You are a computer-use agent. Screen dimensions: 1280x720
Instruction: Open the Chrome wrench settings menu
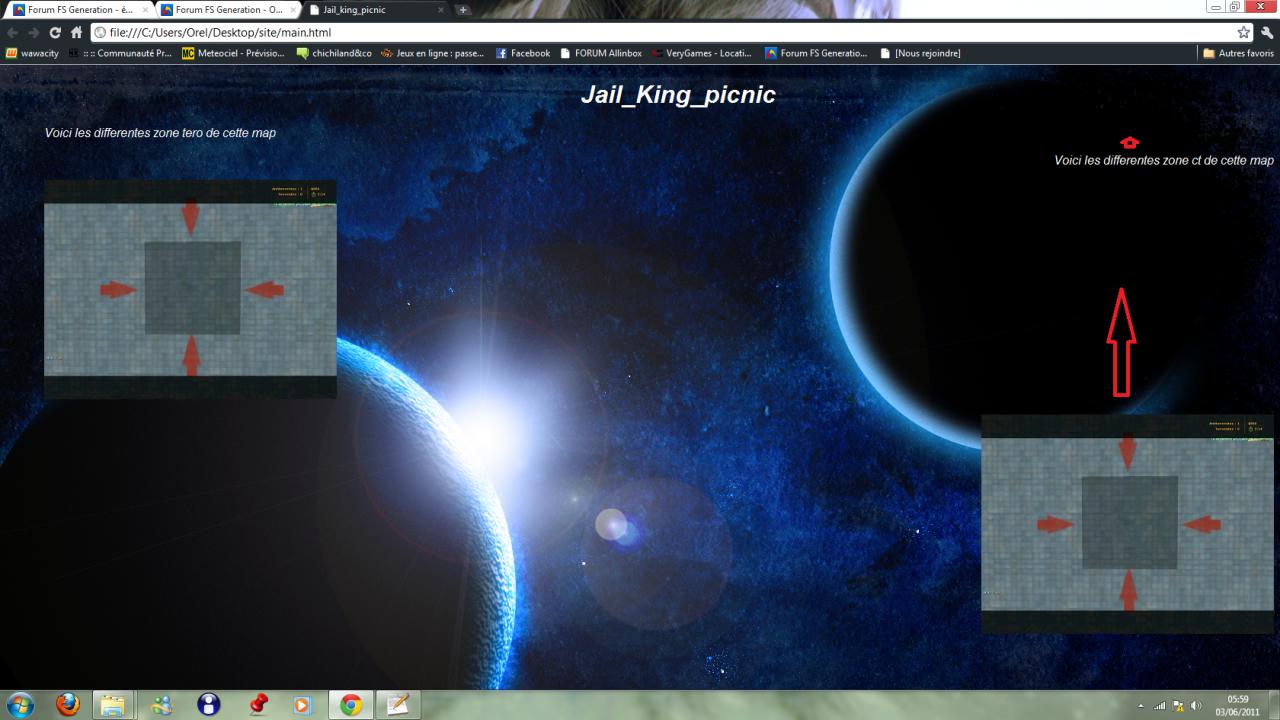click(1267, 33)
